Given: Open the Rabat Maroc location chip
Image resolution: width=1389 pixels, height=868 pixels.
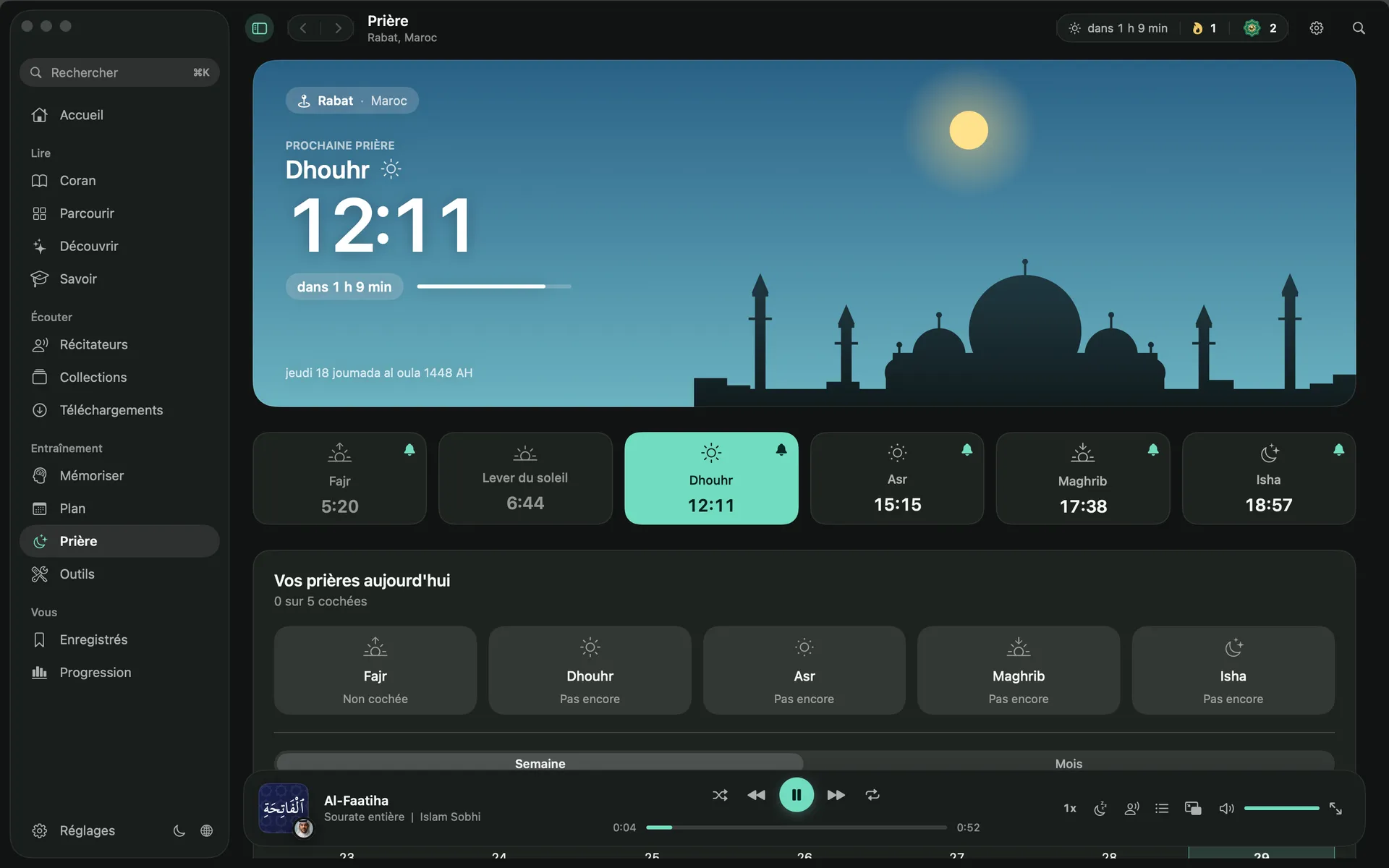Looking at the screenshot, I should point(352,101).
